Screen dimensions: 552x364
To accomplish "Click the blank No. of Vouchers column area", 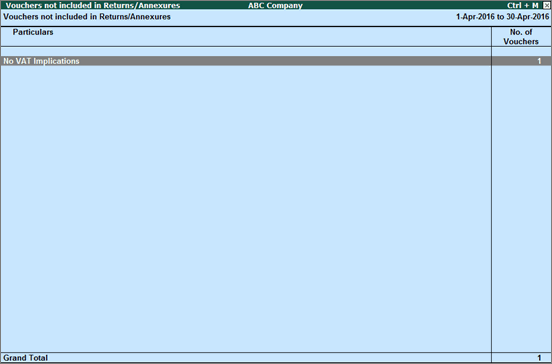I will pyautogui.click(x=522, y=208).
